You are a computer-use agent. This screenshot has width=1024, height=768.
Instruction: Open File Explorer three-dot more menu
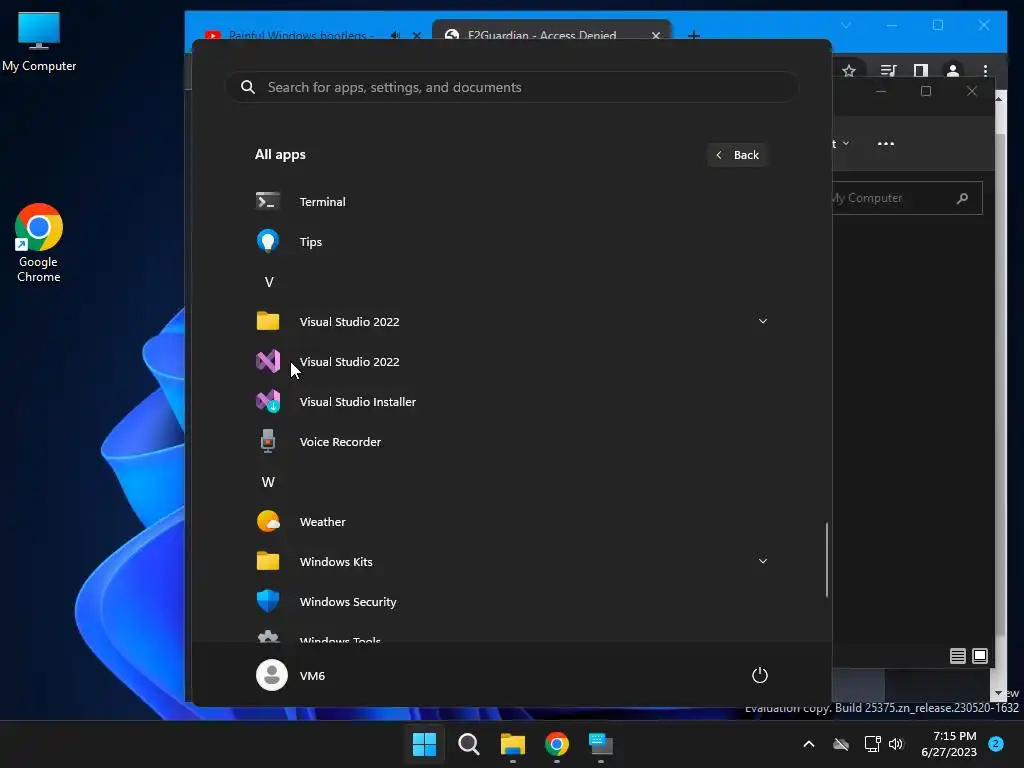pos(886,144)
